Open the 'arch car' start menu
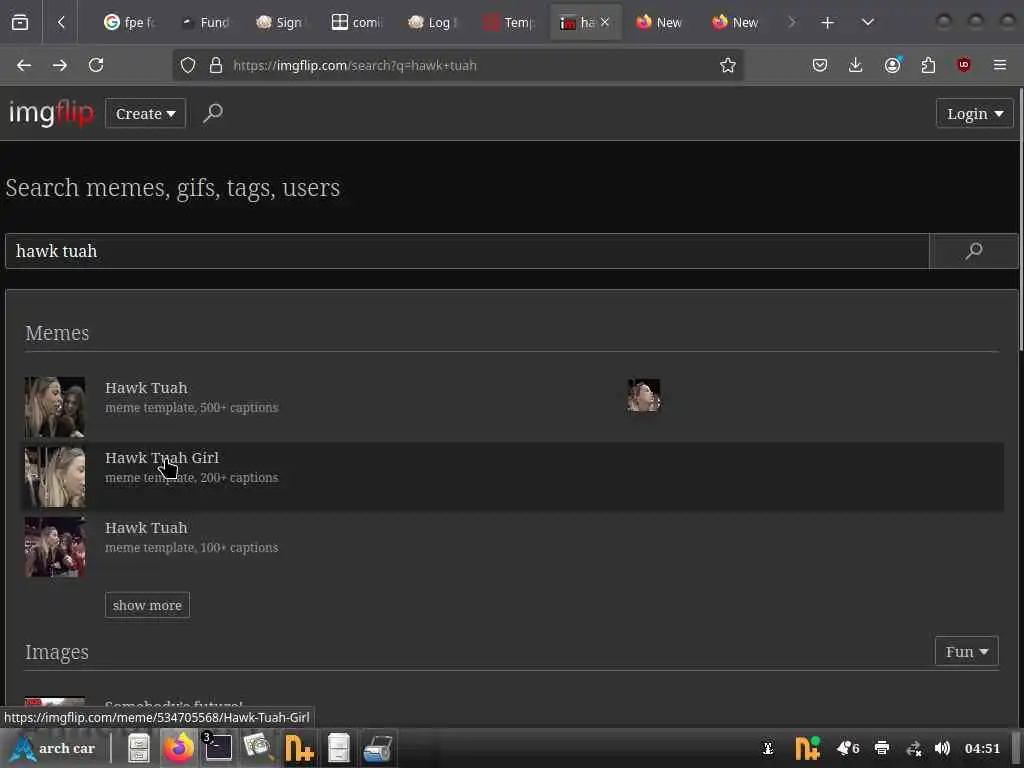Image resolution: width=1024 pixels, height=768 pixels. click(x=54, y=748)
